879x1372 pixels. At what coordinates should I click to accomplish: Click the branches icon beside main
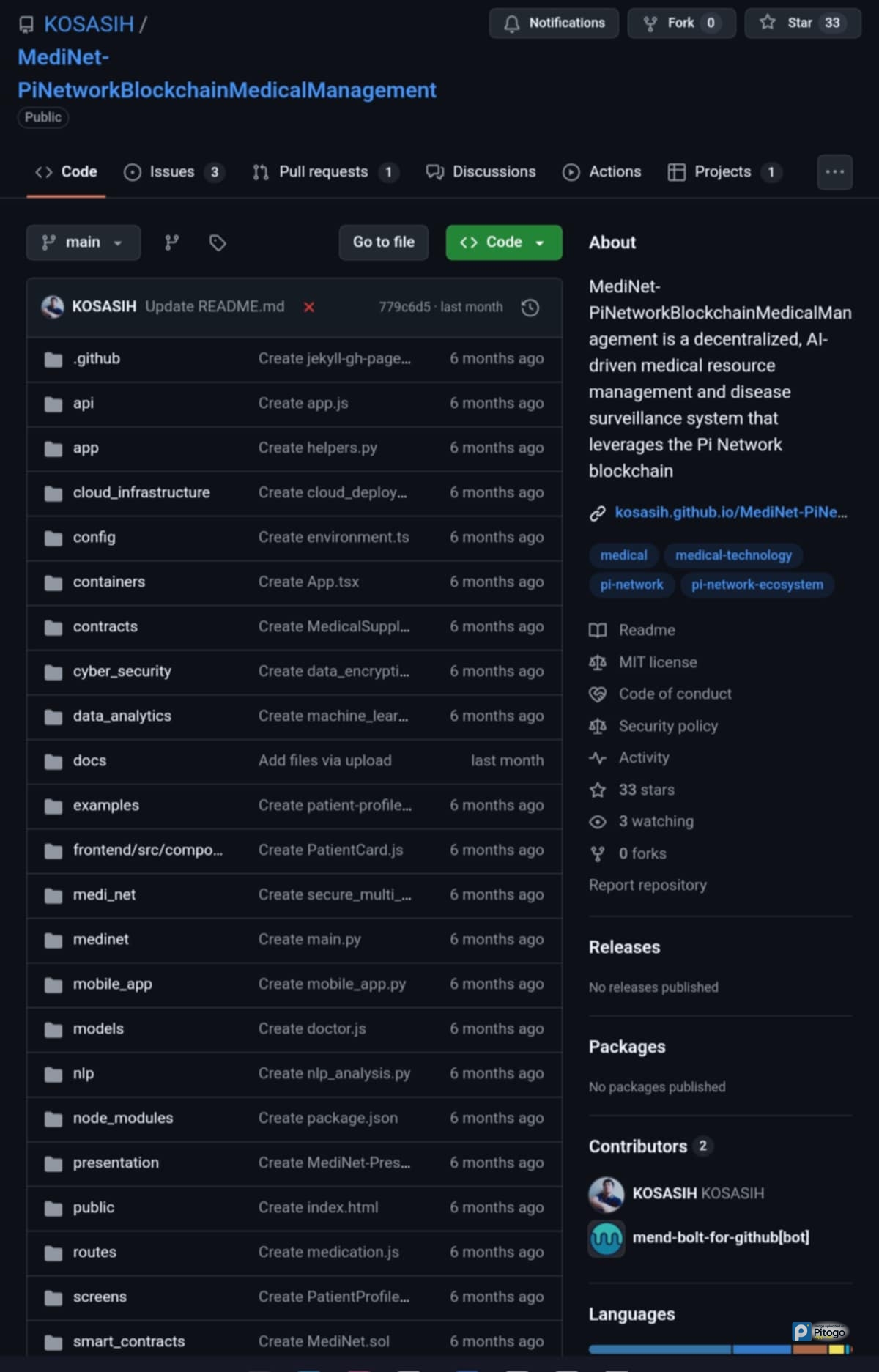171,242
